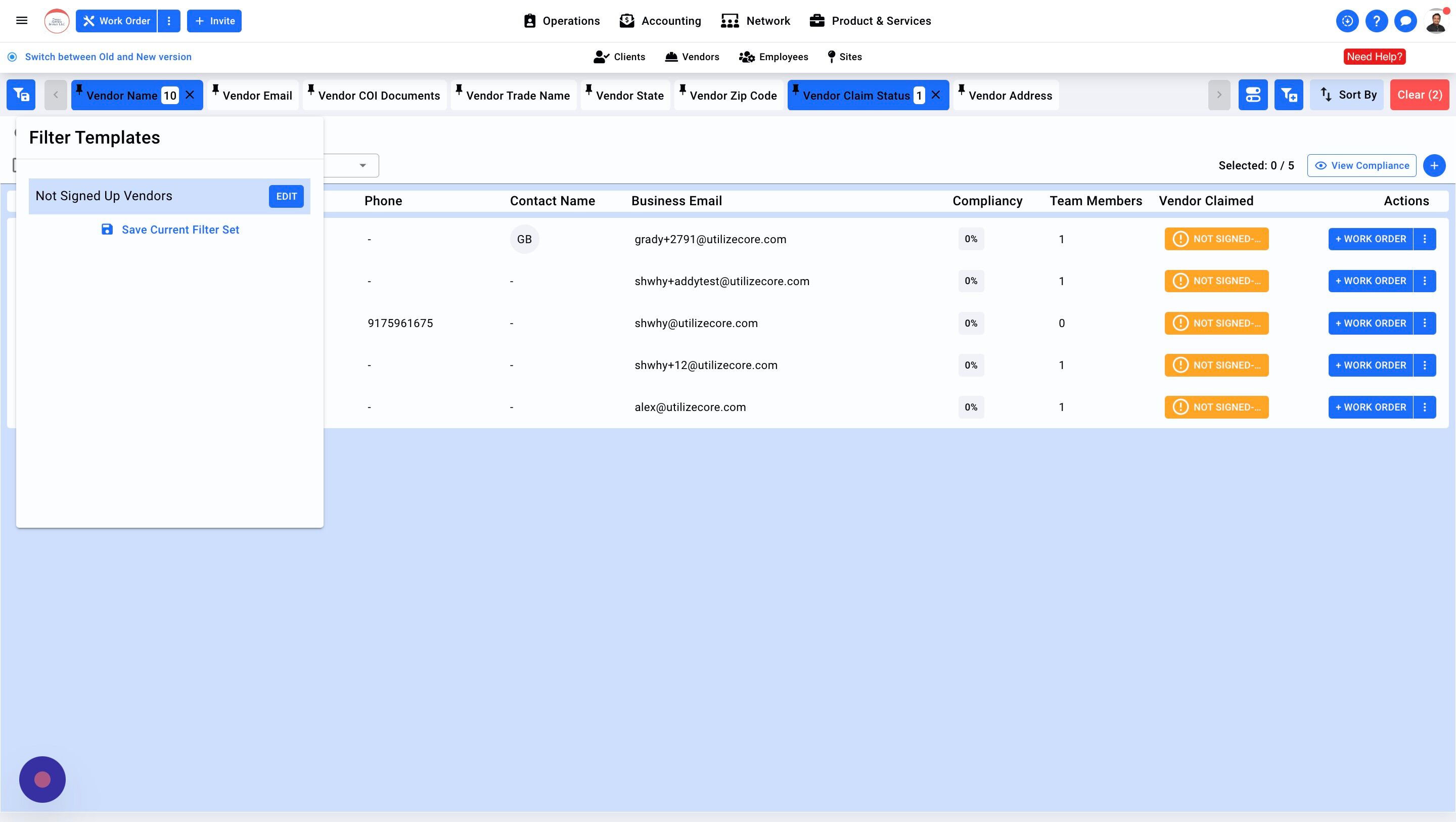Viewport: 1456px width, 822px height.
Task: Open Work Order three-dot dropdown menu
Action: [x=169, y=21]
